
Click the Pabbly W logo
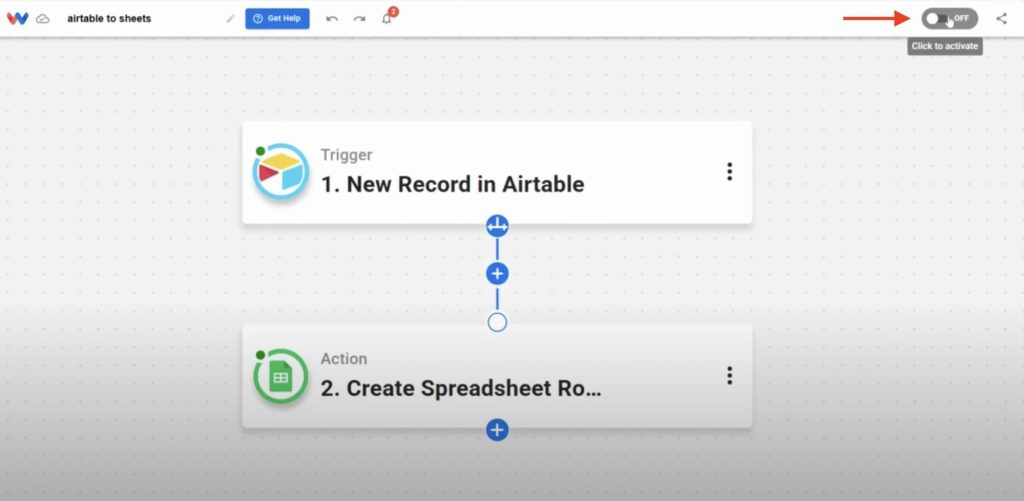[18, 18]
